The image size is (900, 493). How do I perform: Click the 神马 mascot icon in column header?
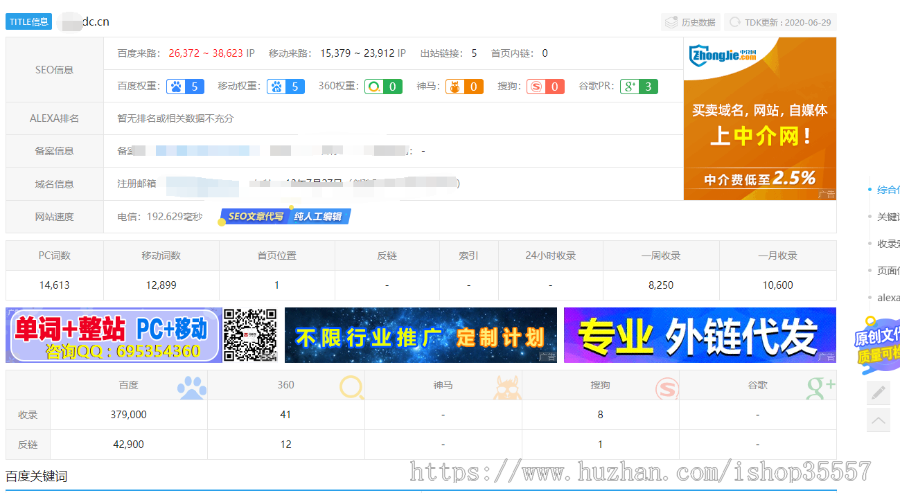(x=507, y=387)
